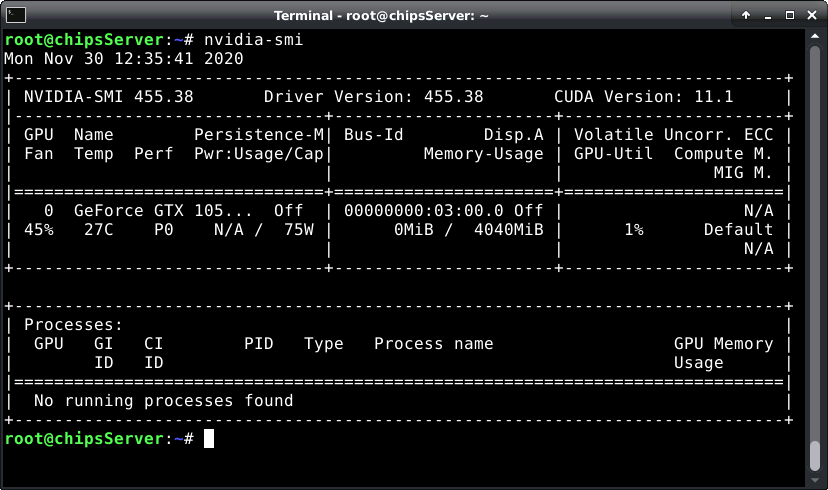Click the keep-above arrow button in title bar
Viewport: 828px width, 490px height.
746,15
